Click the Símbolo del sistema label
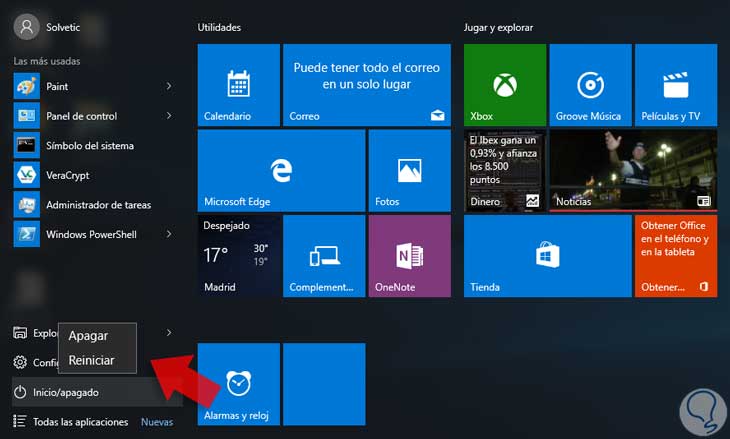The height and width of the screenshot is (439, 730). [x=90, y=146]
